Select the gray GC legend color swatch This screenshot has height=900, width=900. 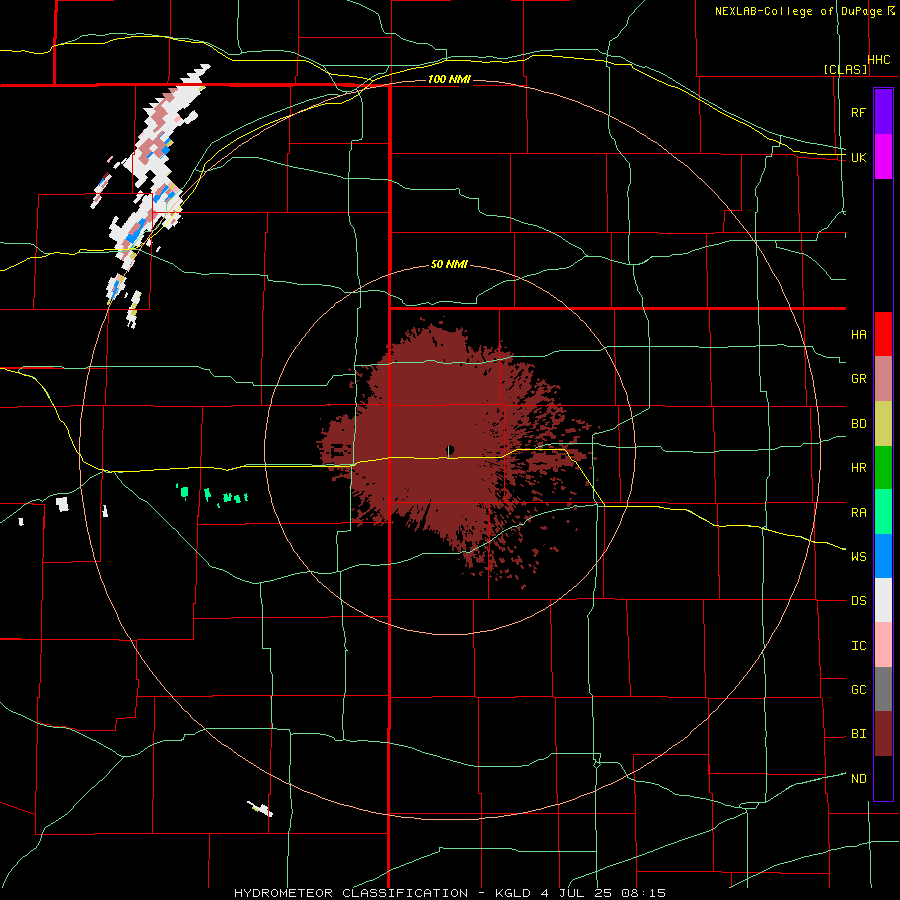(x=883, y=689)
